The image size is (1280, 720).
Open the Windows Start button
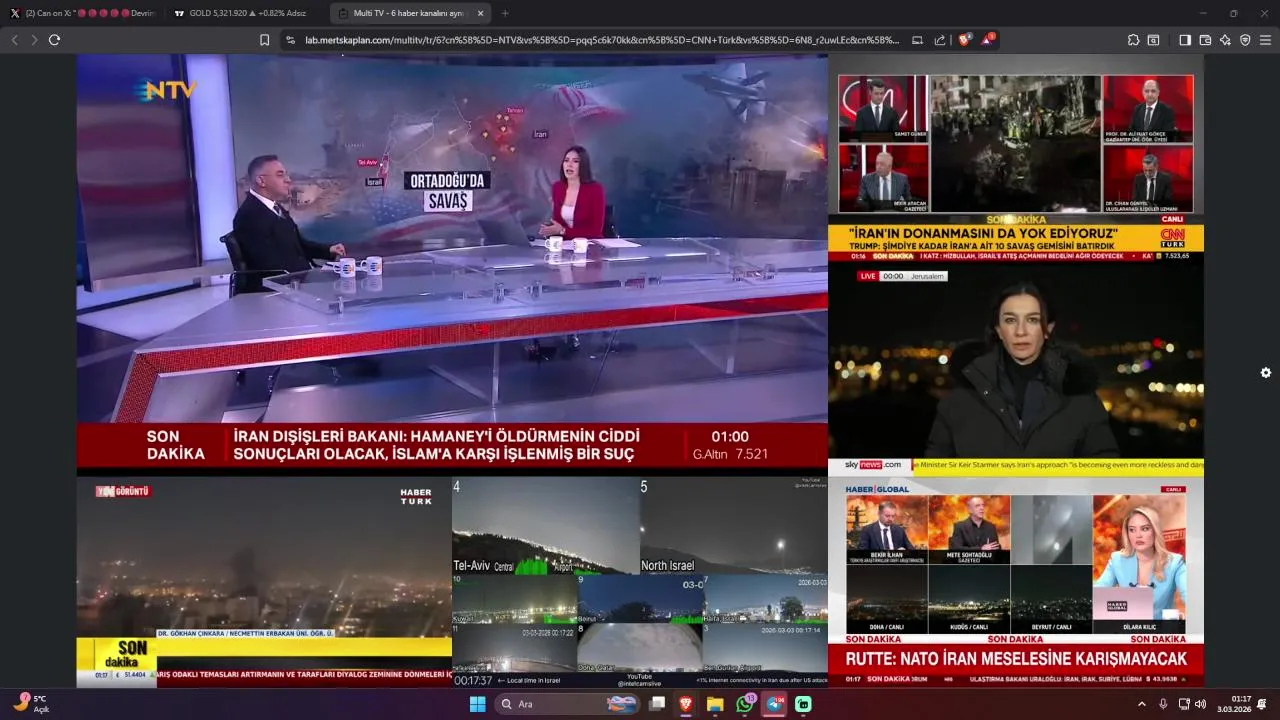(478, 704)
